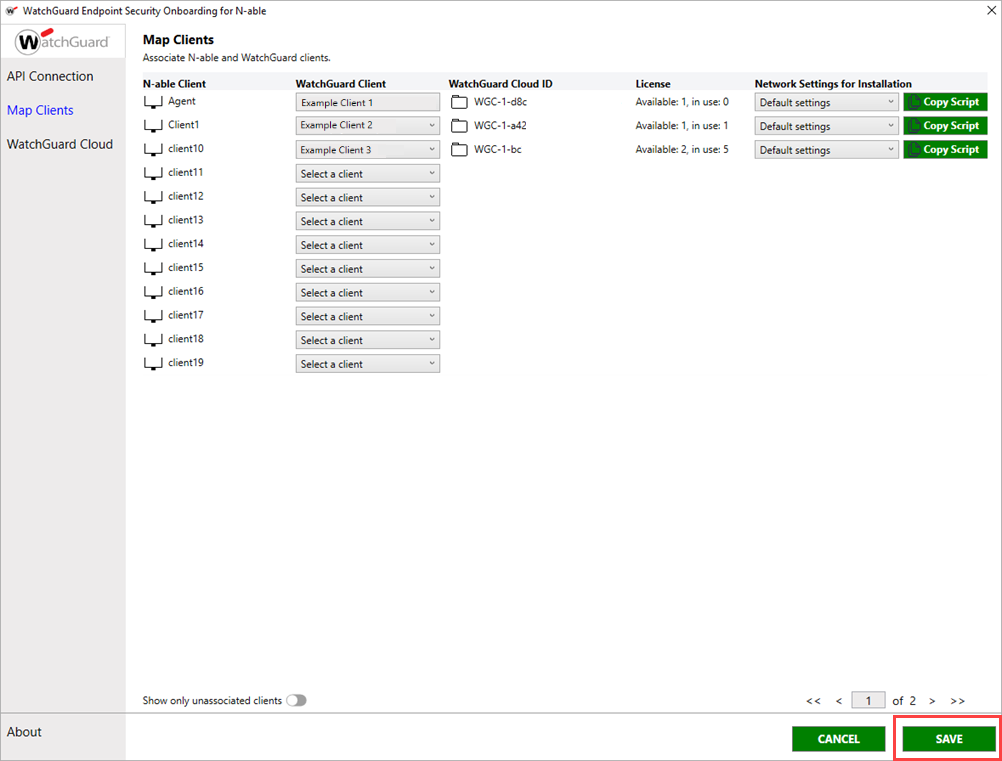Image resolution: width=1002 pixels, height=761 pixels.
Task: Click the WGC-1-bc cloud ID text
Action: point(498,149)
